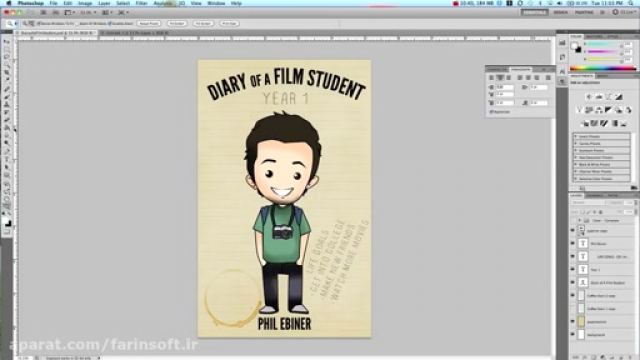Expand the Levels Presets list
Image resolution: width=640 pixels, height=360 pixels.
576,136
